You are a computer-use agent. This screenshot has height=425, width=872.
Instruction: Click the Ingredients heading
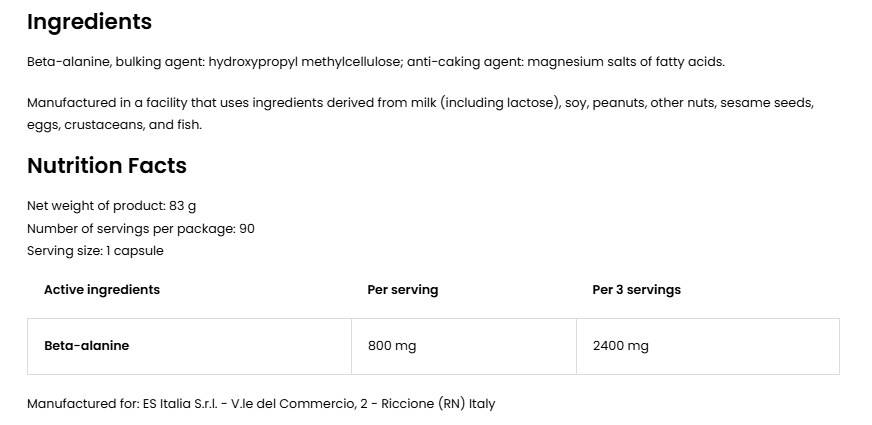[90, 22]
